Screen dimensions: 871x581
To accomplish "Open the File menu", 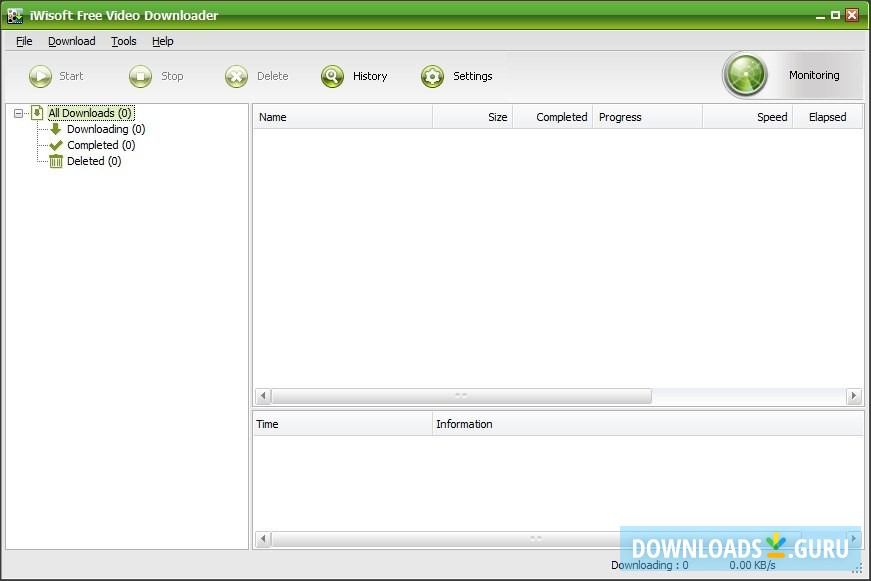I will click(24, 41).
